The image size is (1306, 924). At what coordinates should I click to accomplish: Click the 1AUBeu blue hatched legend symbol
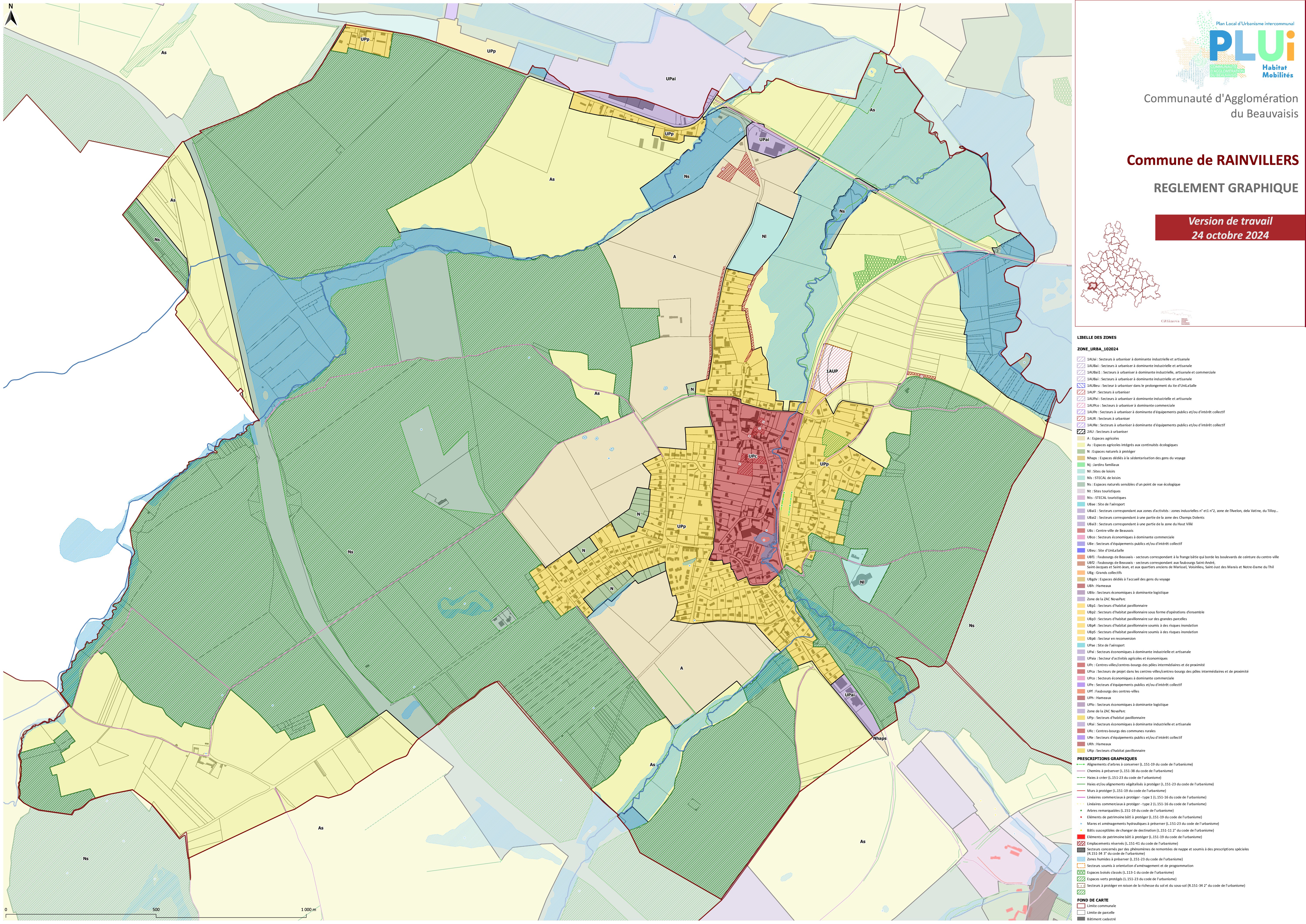coord(1081,386)
